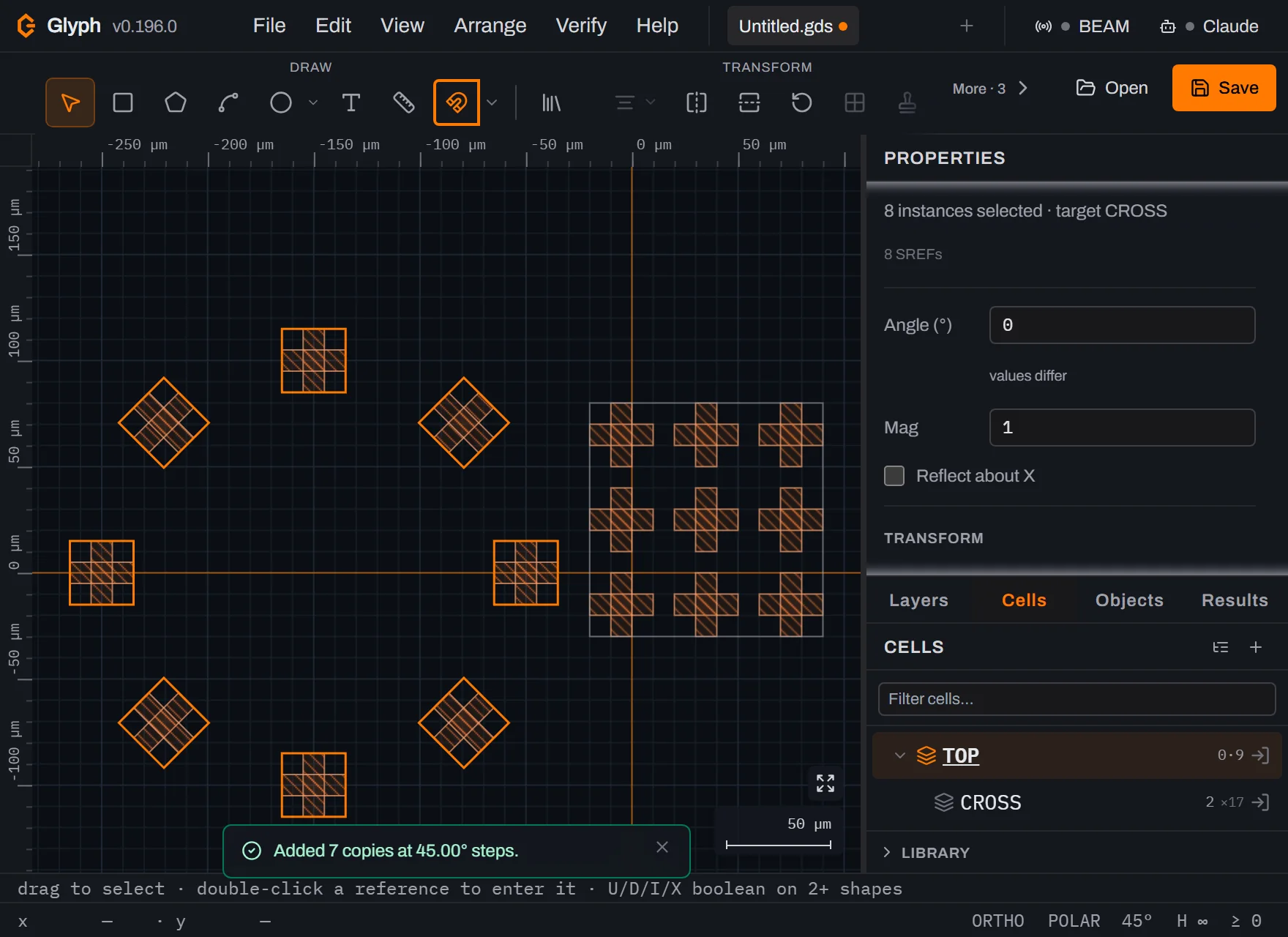This screenshot has width=1288, height=937.
Task: Enter the CROSS cell via arrow icon
Action: (1260, 802)
